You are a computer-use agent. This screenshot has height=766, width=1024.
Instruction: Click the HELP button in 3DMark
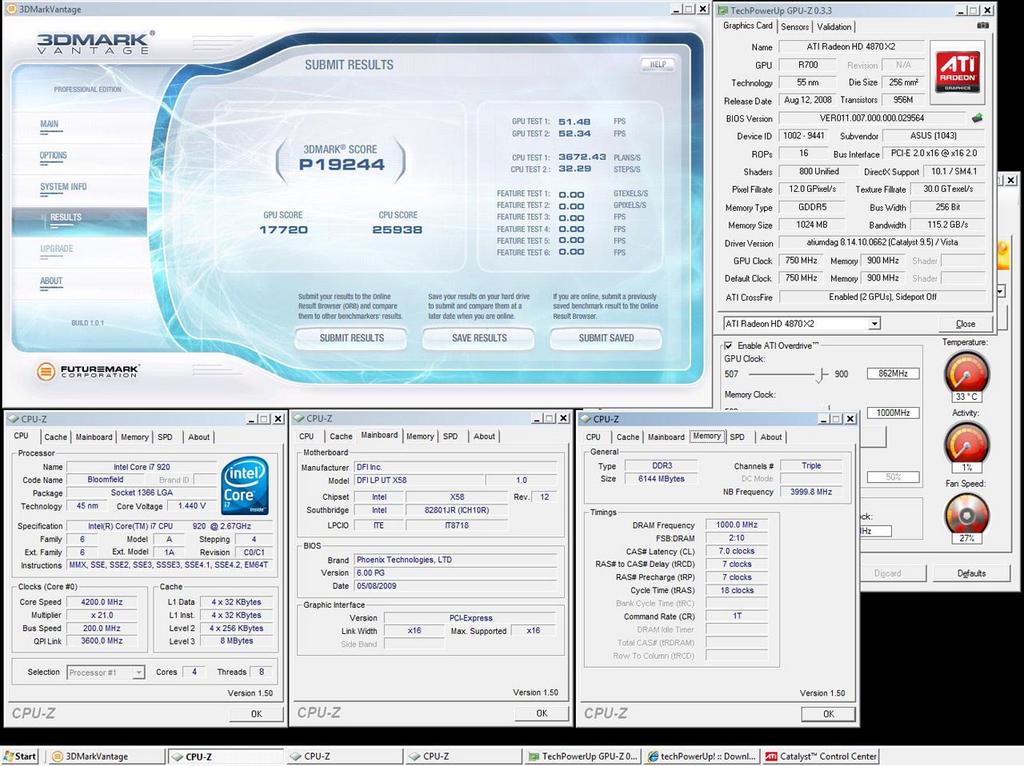658,64
